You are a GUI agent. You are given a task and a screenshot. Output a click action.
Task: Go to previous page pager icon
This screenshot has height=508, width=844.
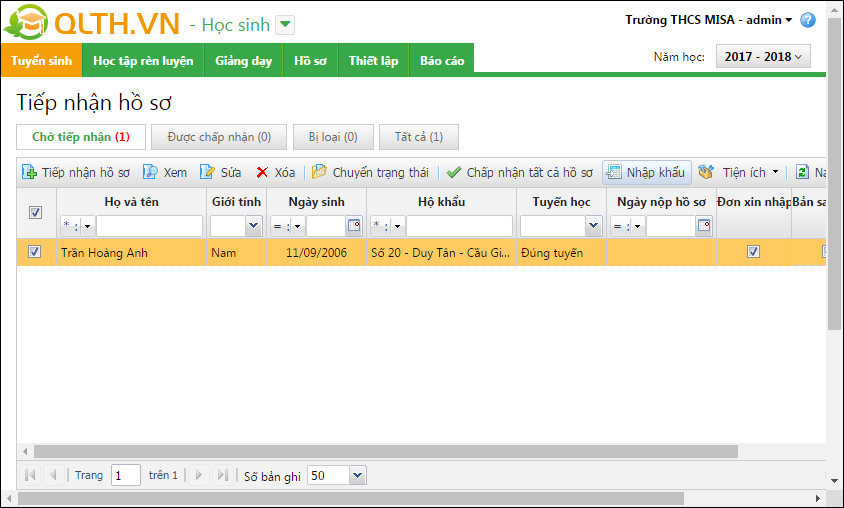pyautogui.click(x=53, y=475)
